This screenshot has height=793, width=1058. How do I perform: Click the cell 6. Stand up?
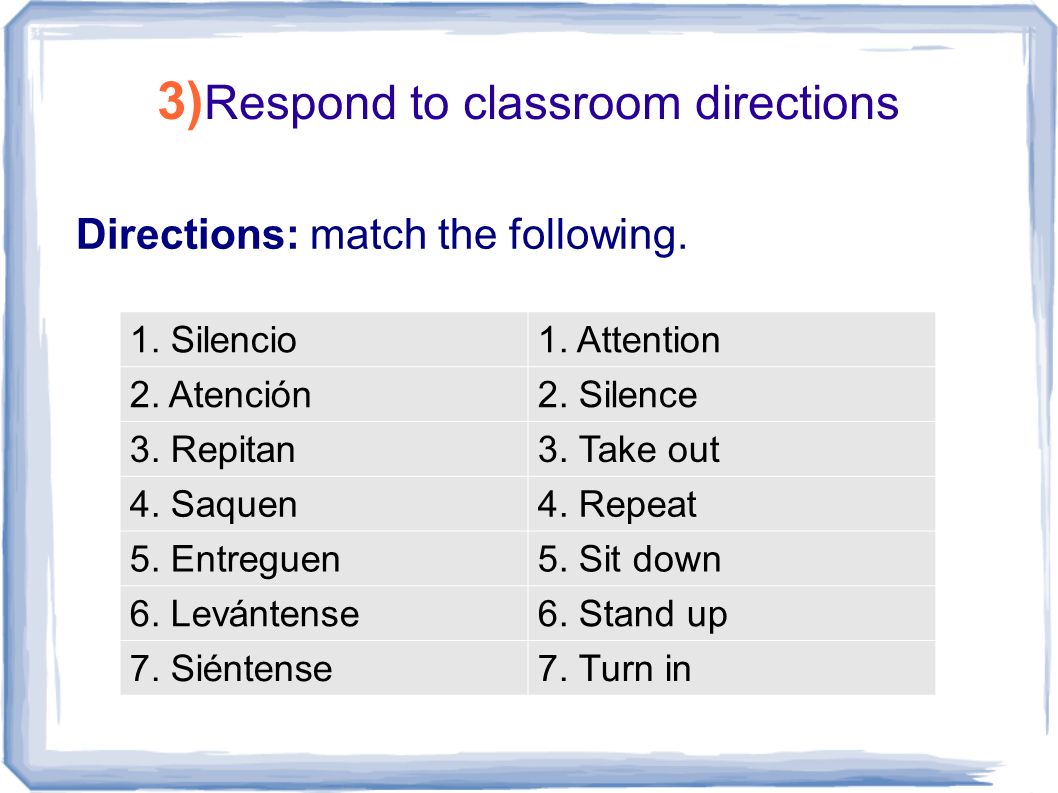coord(732,613)
